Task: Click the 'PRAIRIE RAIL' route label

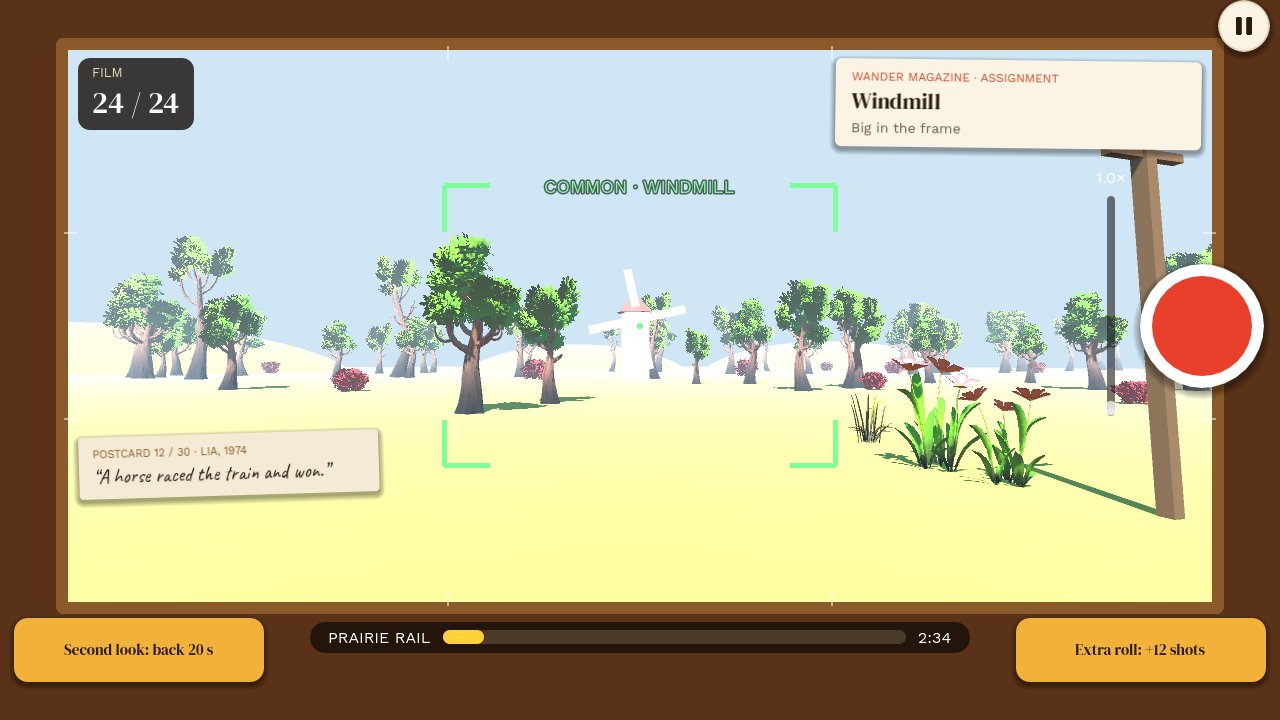Action: coord(379,638)
